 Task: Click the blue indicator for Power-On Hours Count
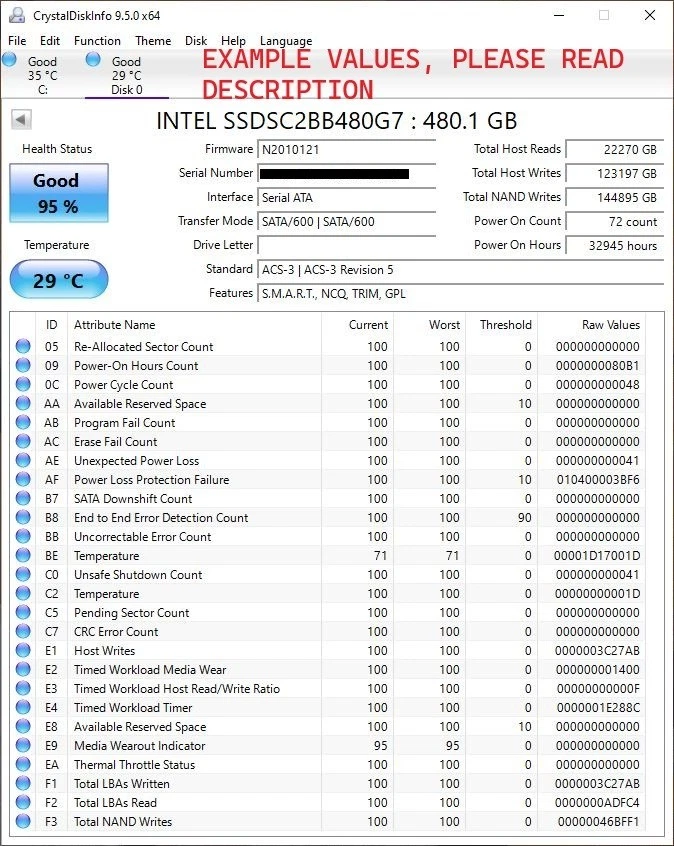pos(23,366)
